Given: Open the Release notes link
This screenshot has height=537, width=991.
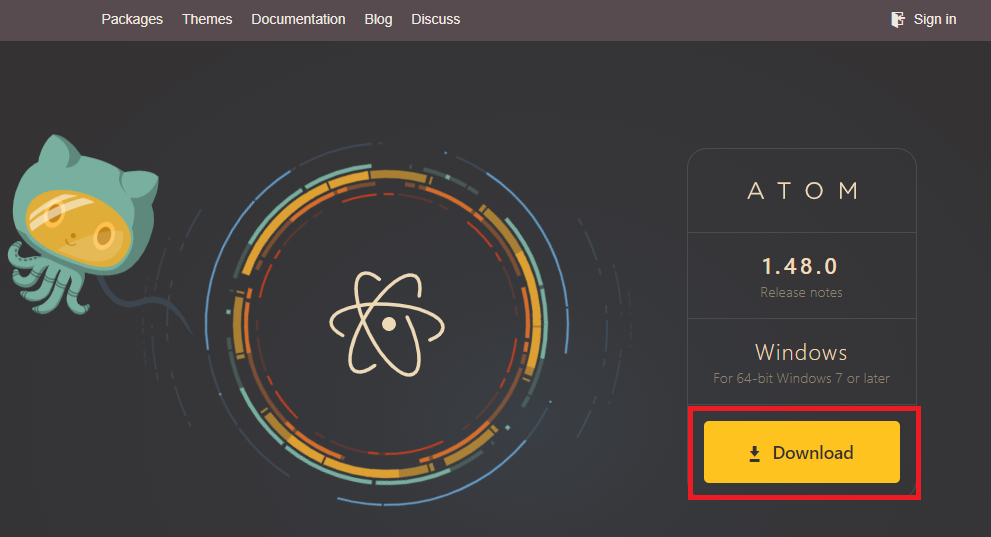Looking at the screenshot, I should coord(801,293).
